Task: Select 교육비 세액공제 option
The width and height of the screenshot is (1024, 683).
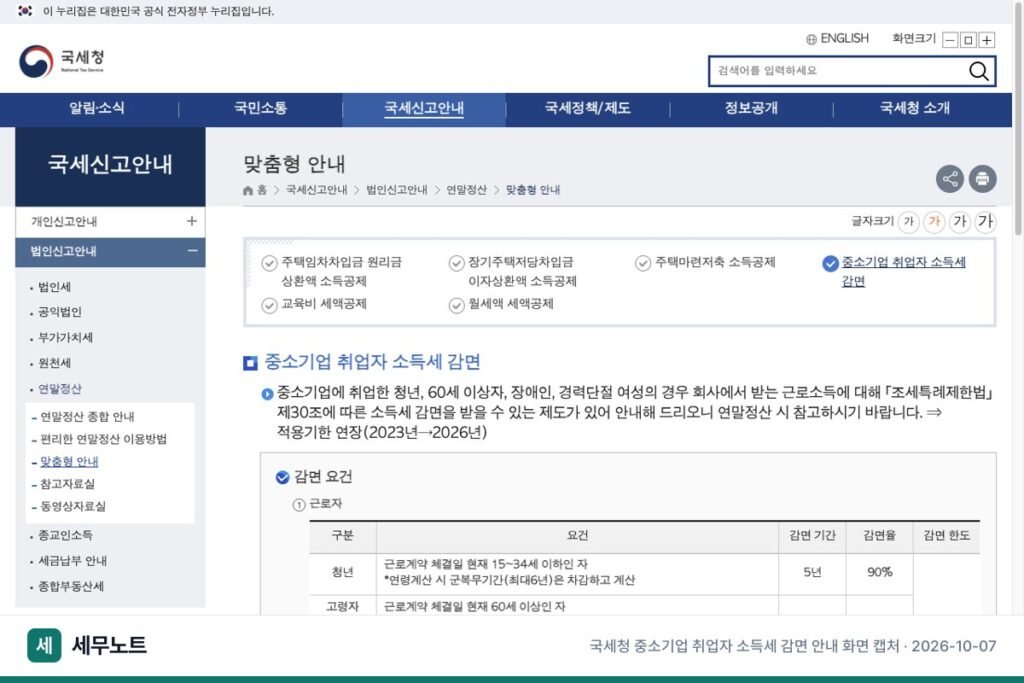Action: point(314,304)
